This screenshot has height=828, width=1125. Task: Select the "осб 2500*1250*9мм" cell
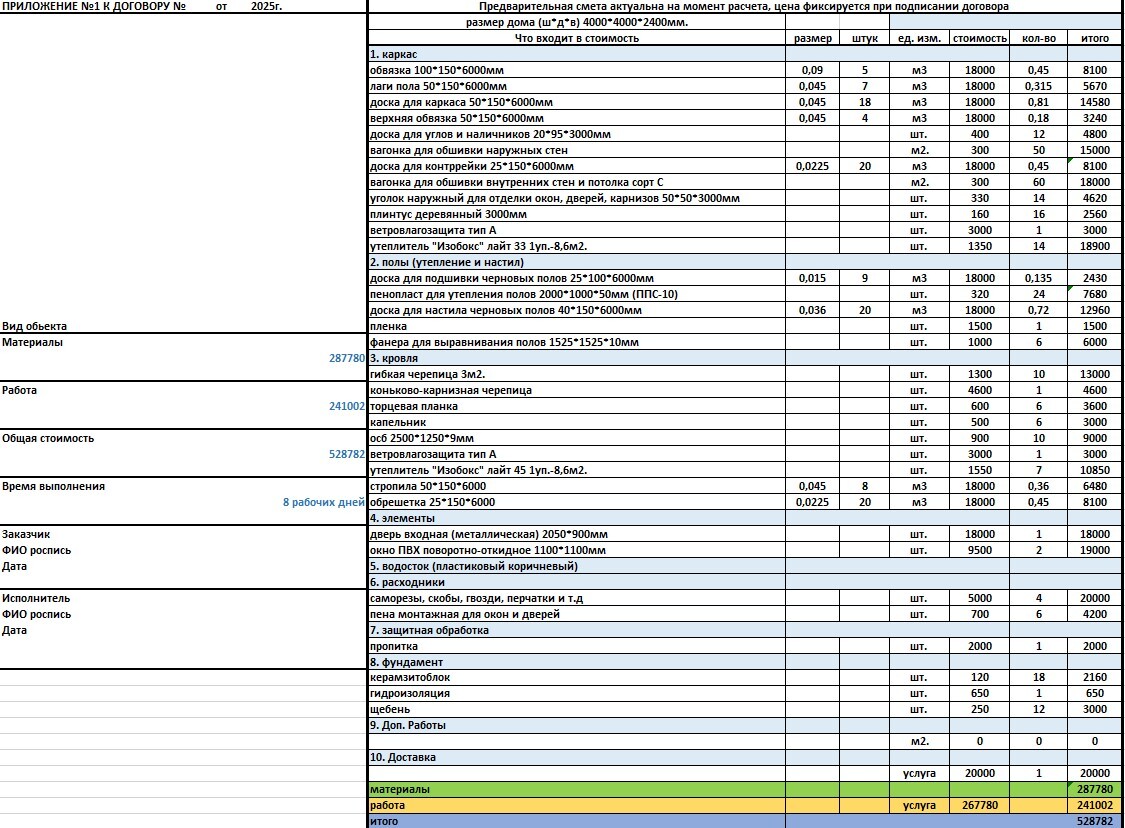(577, 438)
